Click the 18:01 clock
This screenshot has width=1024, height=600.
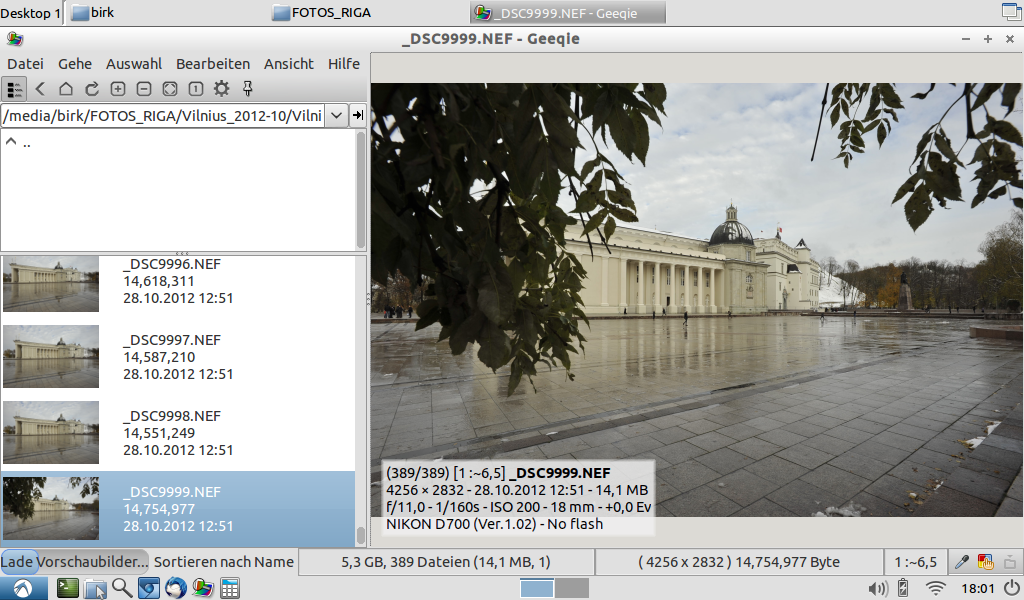pos(978,589)
